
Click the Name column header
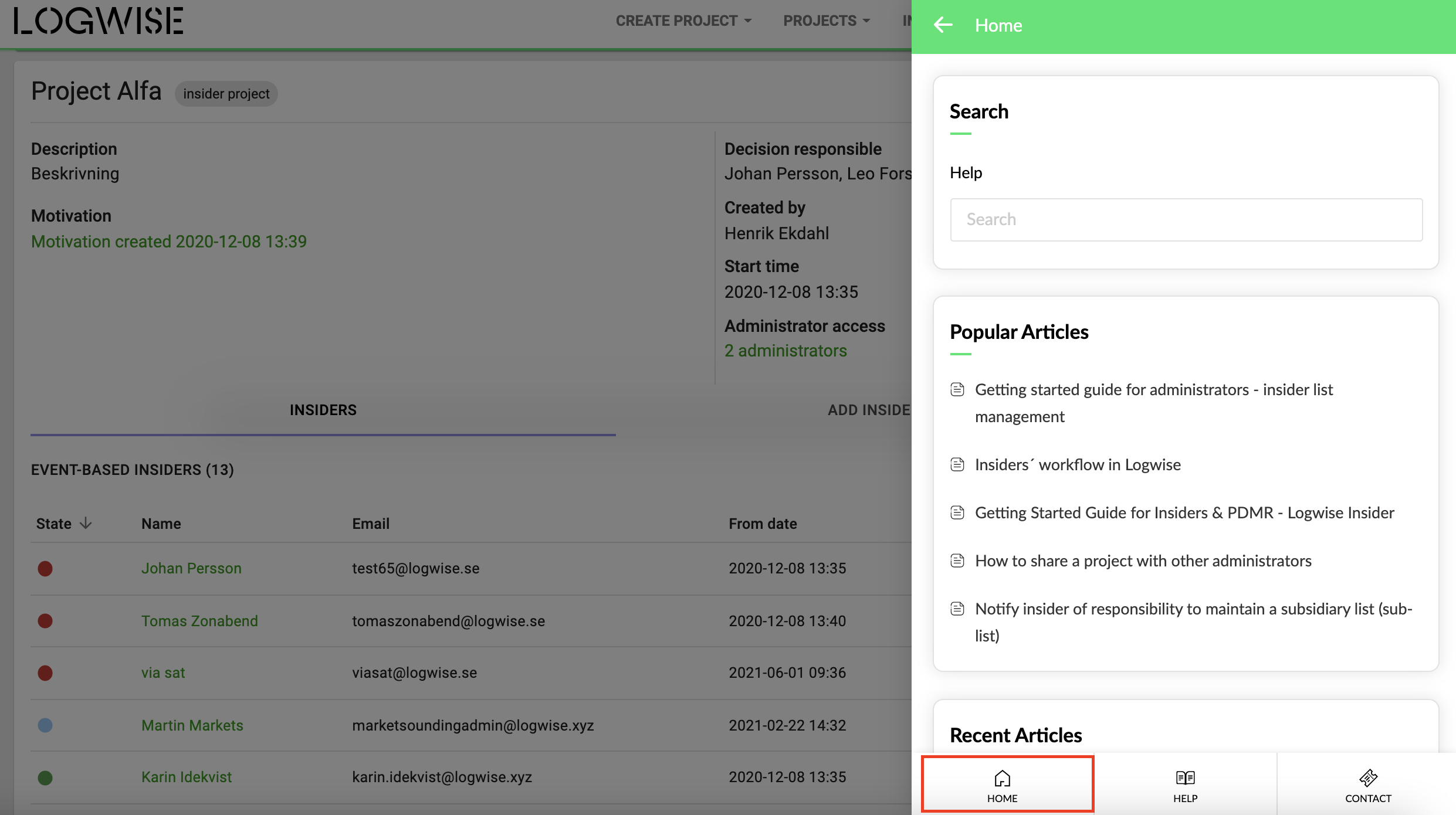tap(161, 524)
